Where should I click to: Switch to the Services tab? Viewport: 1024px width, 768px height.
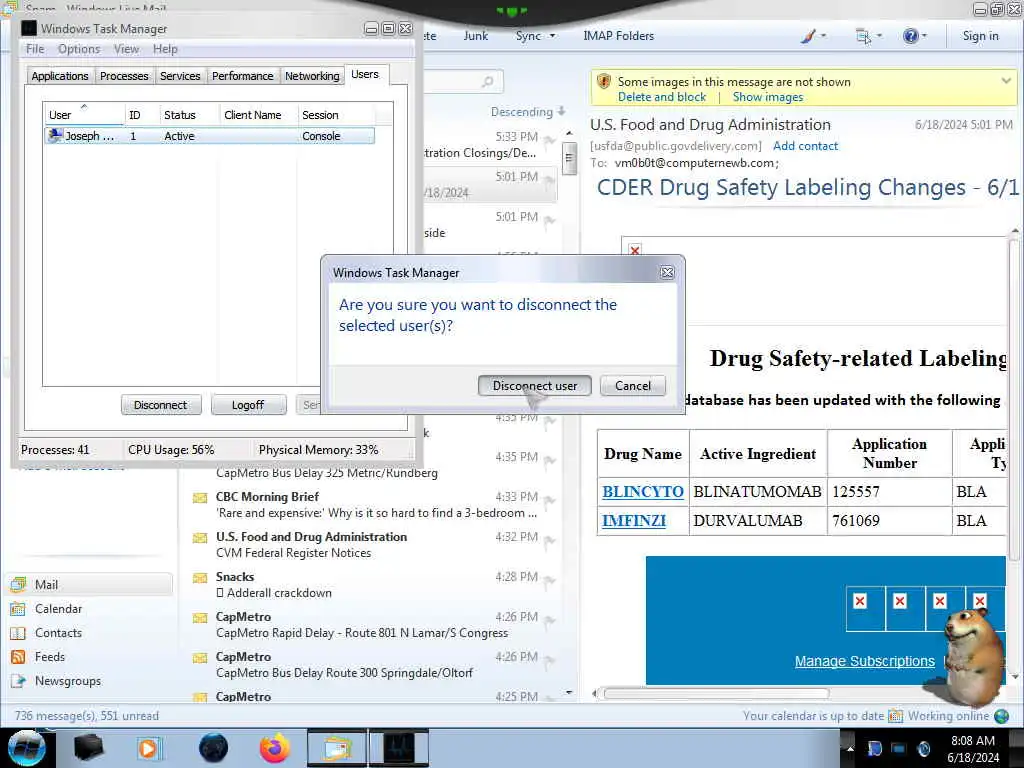point(180,76)
